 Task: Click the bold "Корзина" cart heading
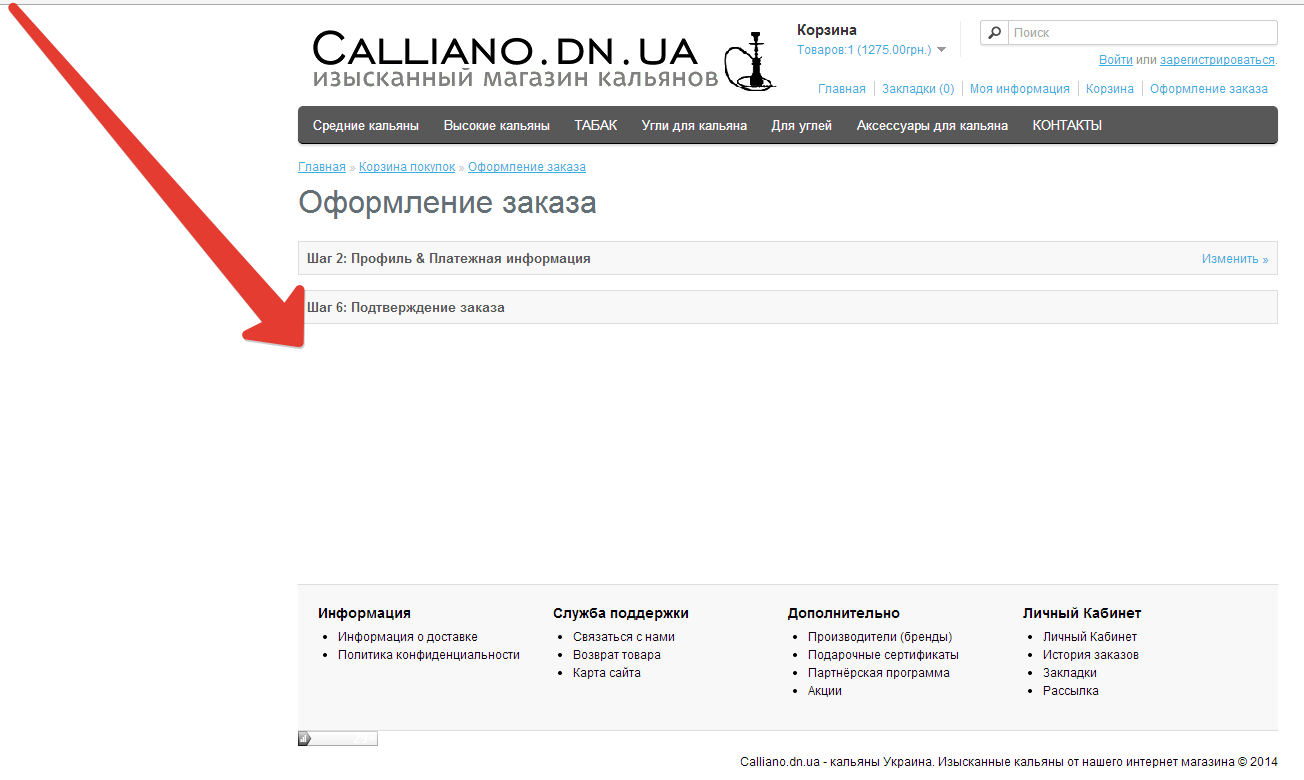coord(827,30)
